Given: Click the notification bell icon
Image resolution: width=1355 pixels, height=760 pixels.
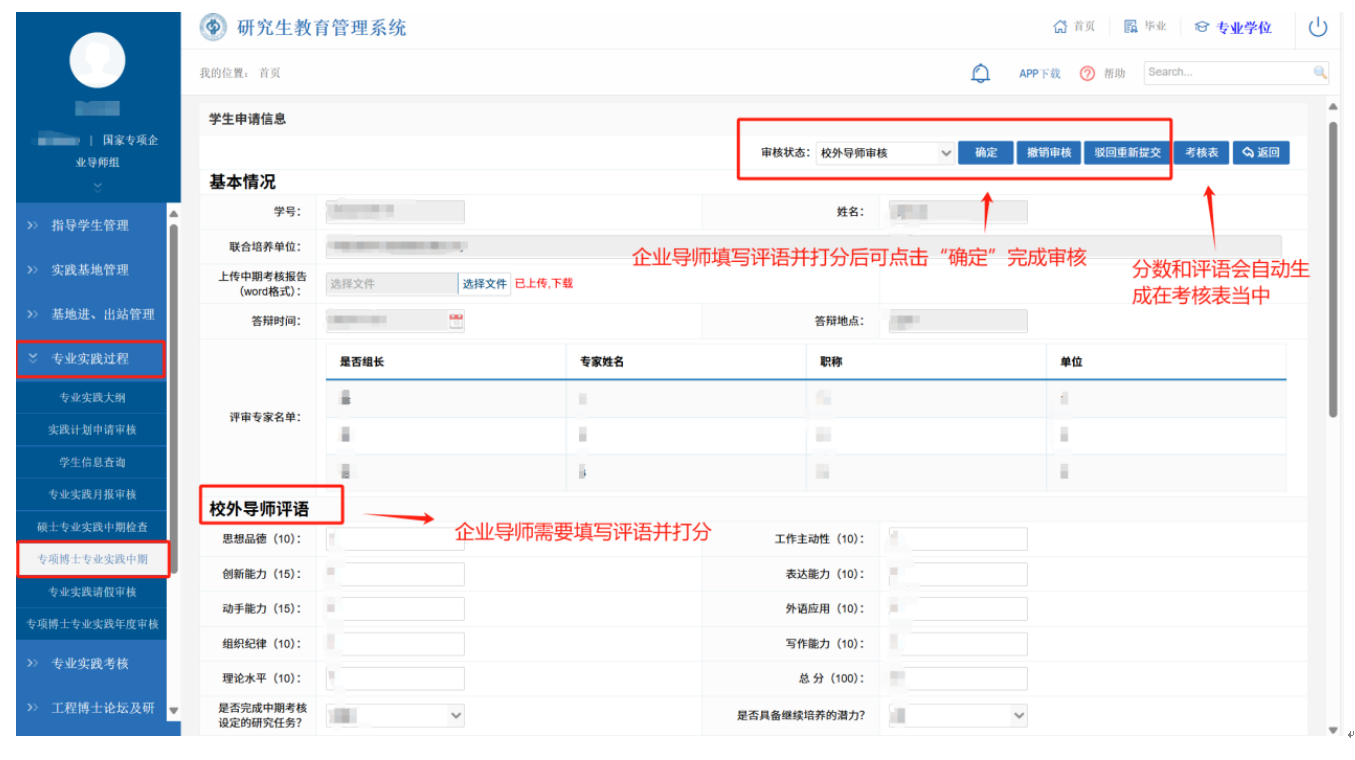Looking at the screenshot, I should coord(981,73).
